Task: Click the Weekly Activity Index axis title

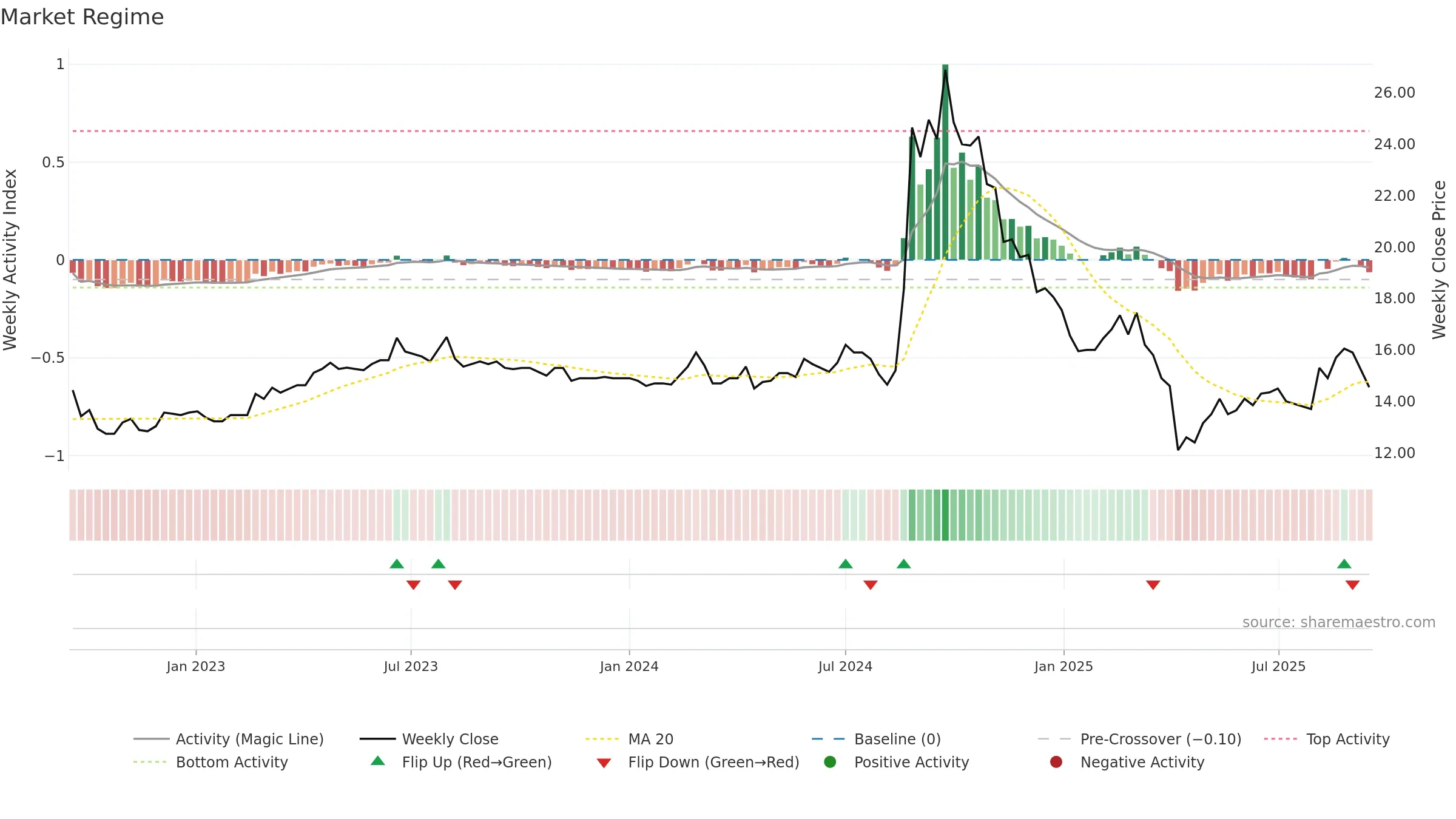Action: (10, 260)
